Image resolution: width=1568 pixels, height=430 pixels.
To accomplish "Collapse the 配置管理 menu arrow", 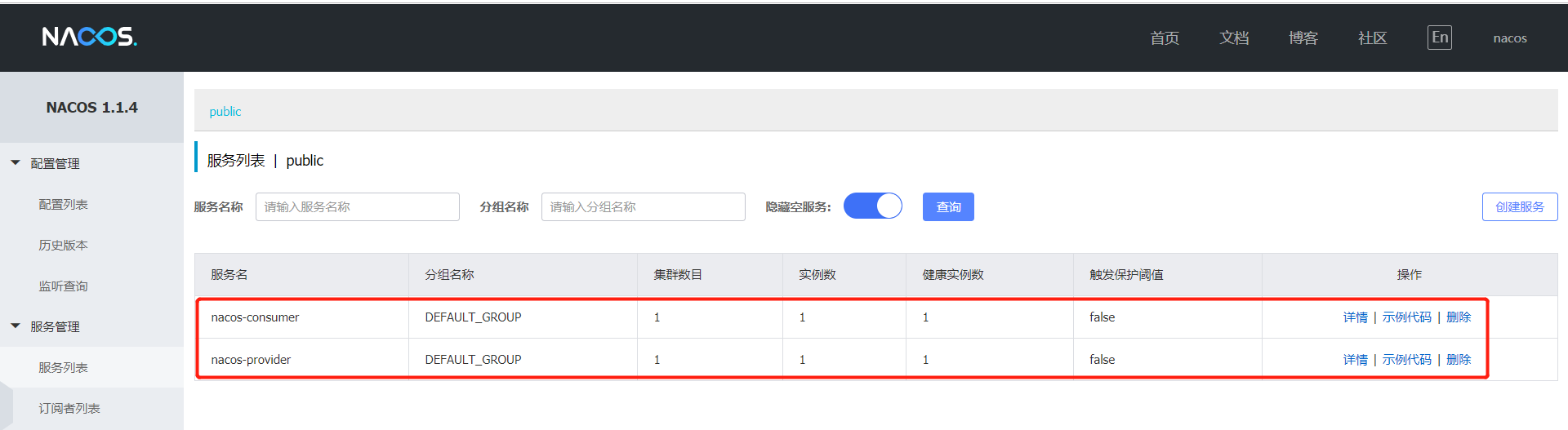I will pos(16,163).
